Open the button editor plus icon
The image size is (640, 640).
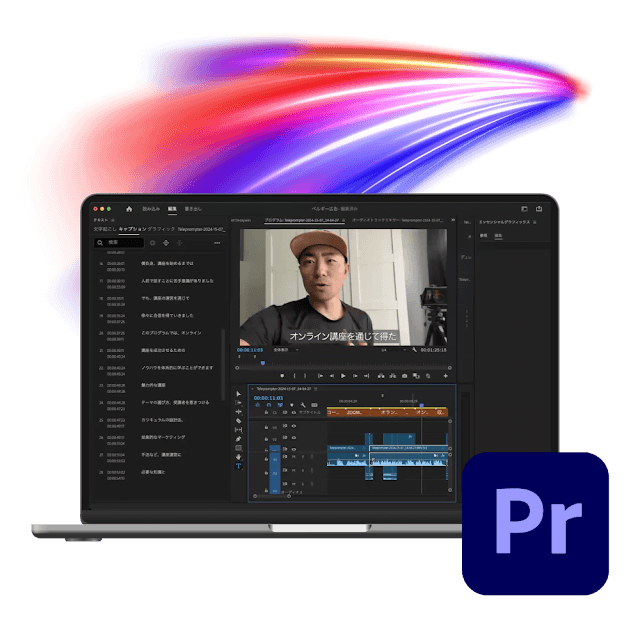pos(445,376)
